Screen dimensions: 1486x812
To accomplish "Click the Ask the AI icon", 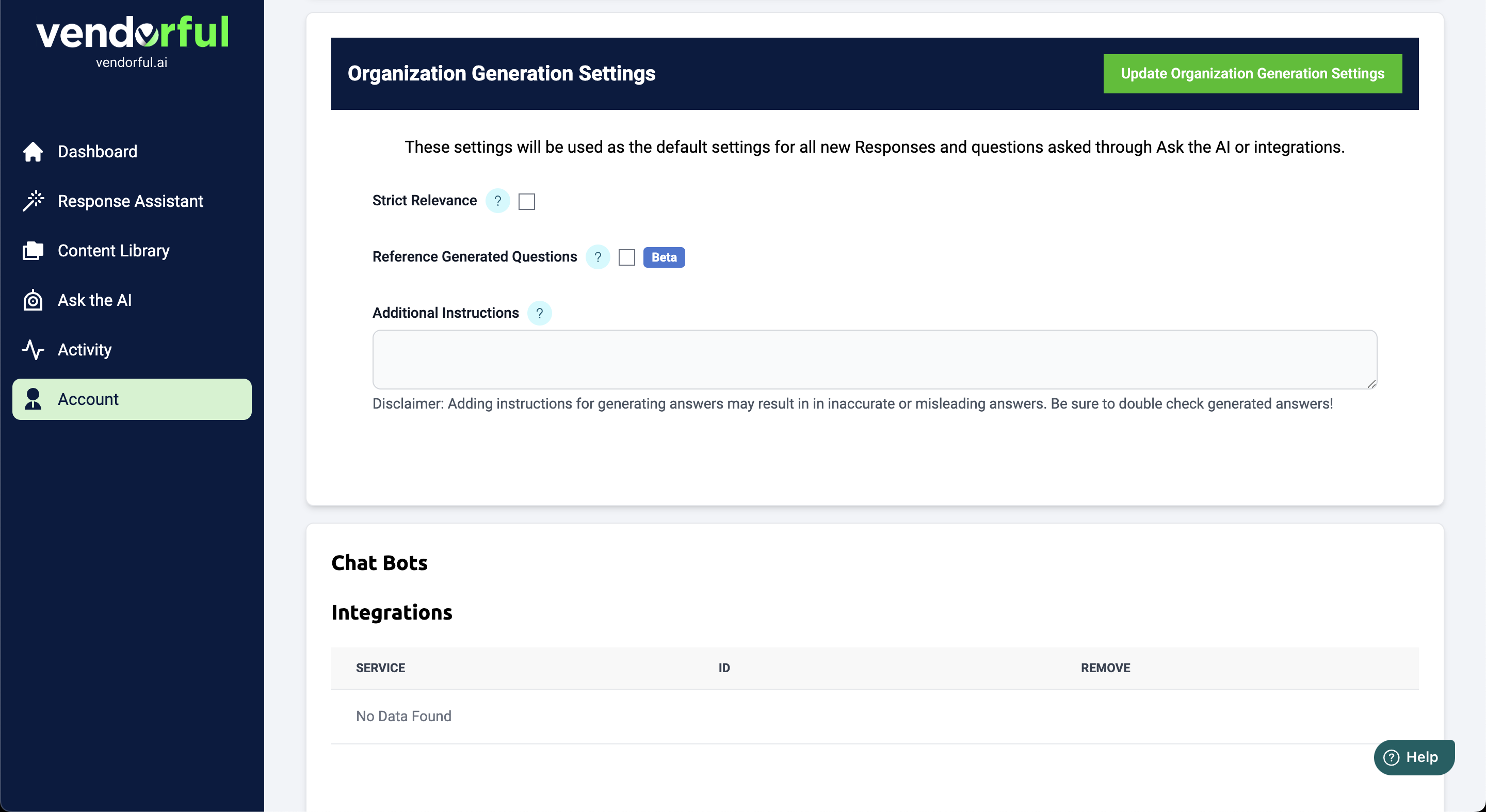I will (x=33, y=300).
